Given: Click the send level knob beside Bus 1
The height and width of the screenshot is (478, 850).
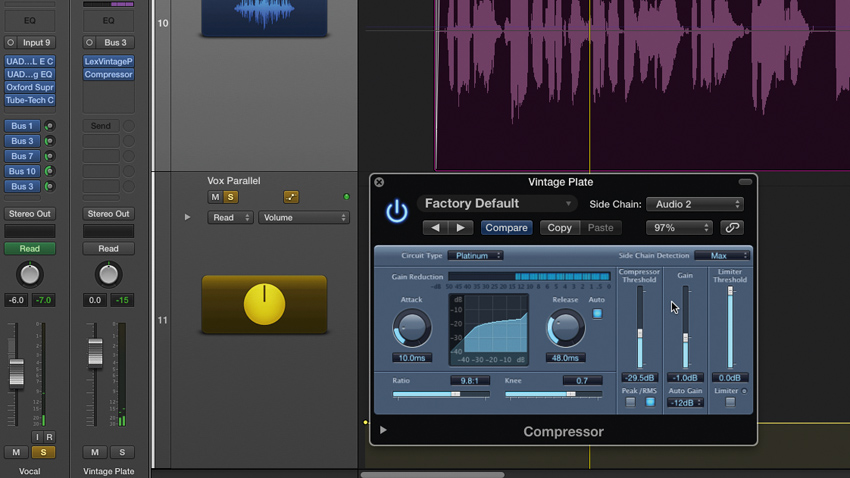Looking at the screenshot, I should 49,126.
